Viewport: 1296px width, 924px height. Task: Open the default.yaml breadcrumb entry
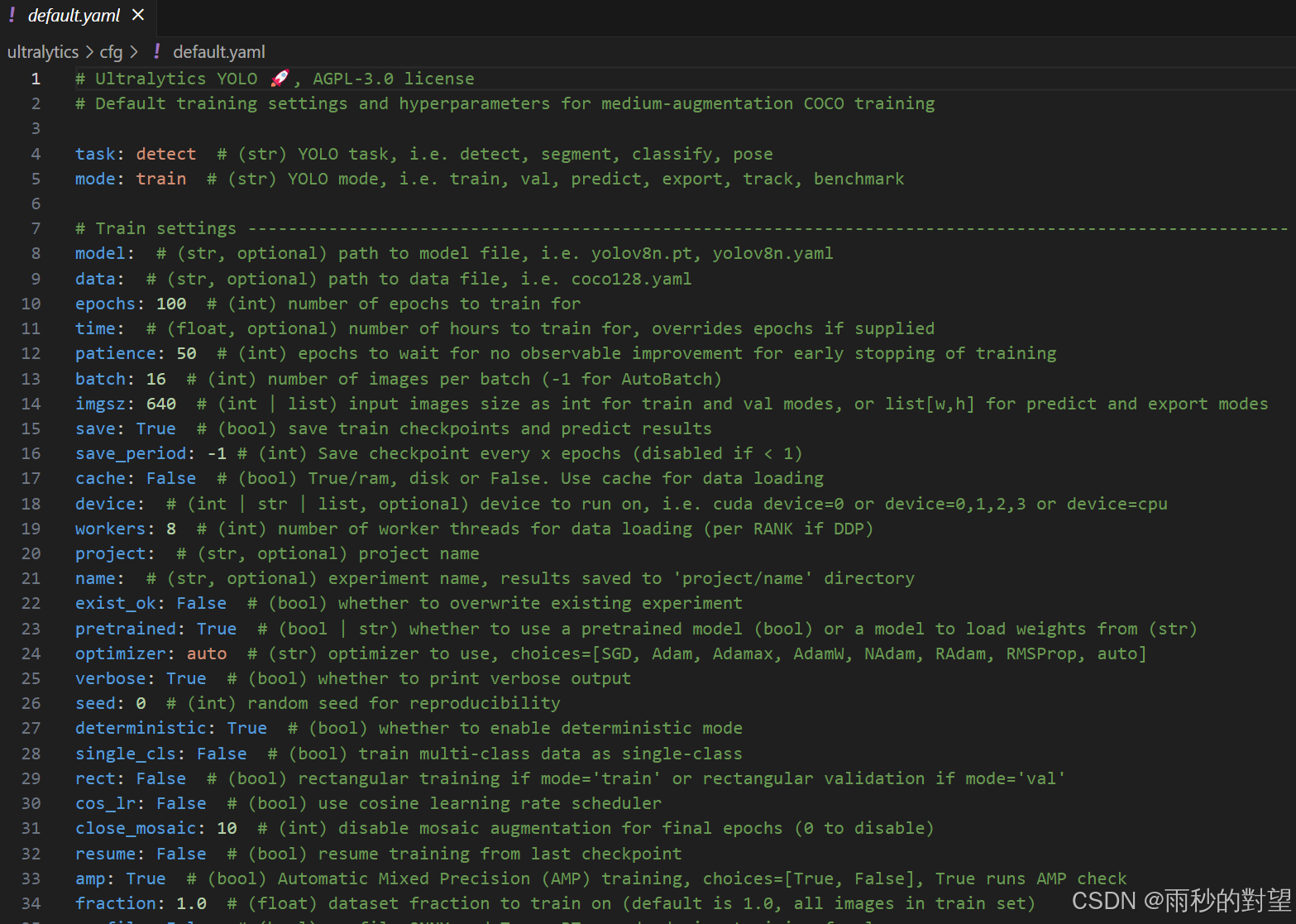[219, 52]
